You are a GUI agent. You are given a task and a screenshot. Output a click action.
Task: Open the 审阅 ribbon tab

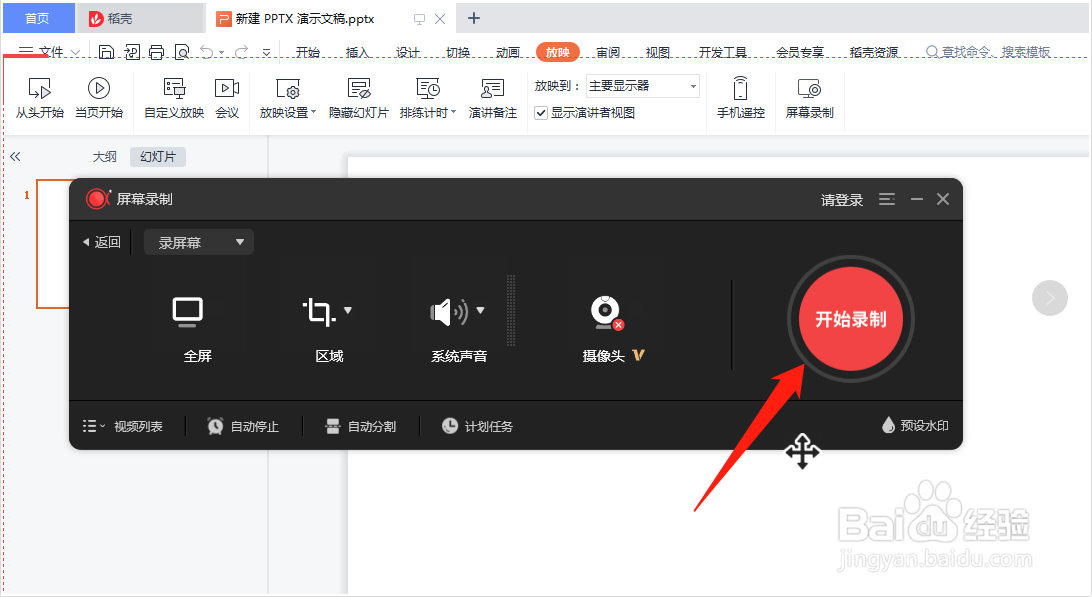tap(608, 52)
